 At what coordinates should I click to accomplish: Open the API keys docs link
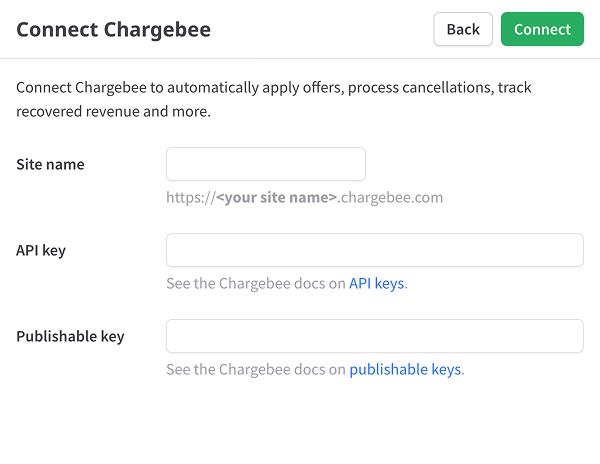point(377,283)
